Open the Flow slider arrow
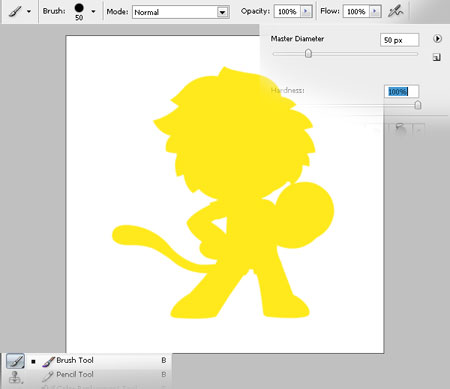Viewport: 450px width, 389px height. coord(375,12)
